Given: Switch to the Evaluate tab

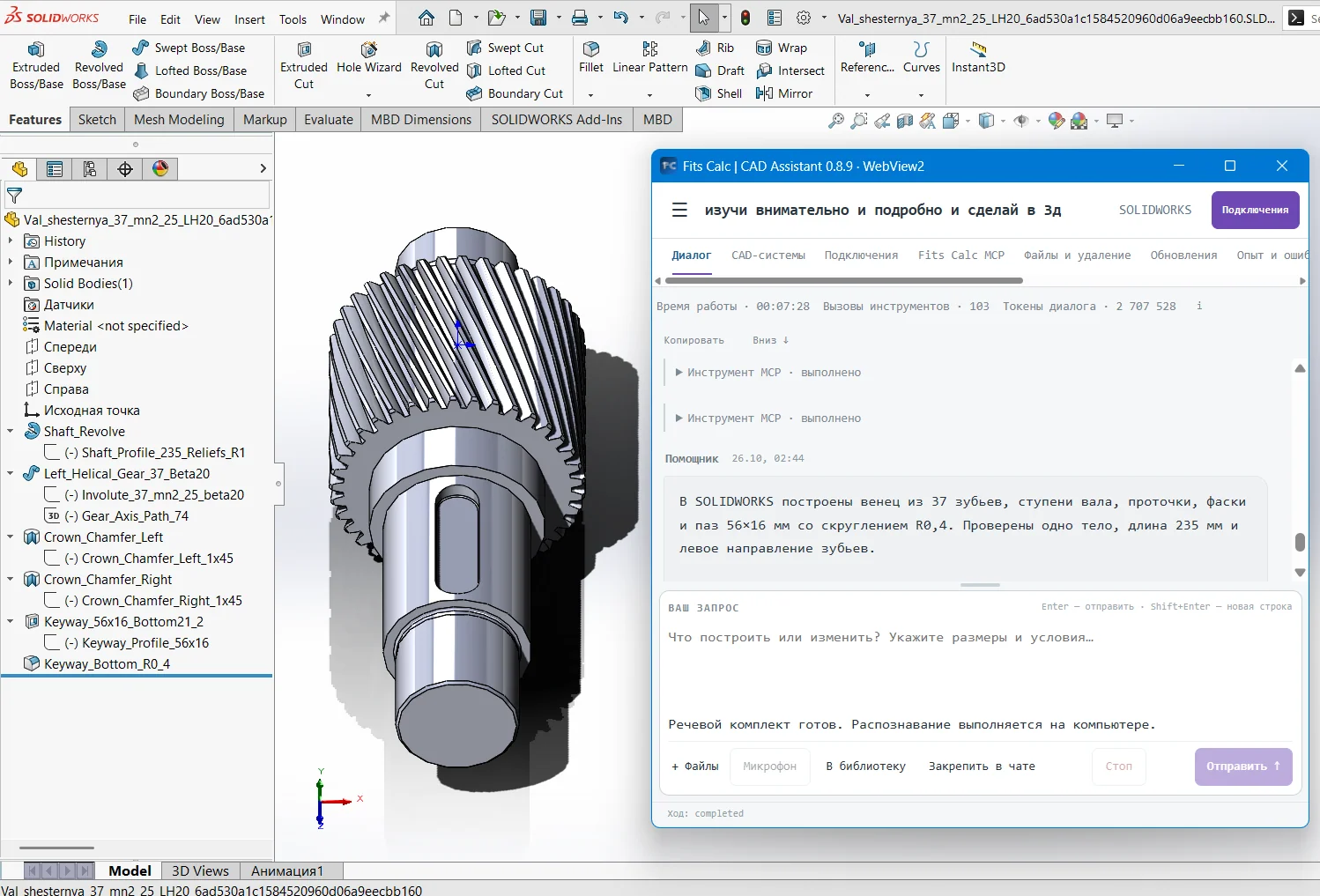Looking at the screenshot, I should 329,120.
